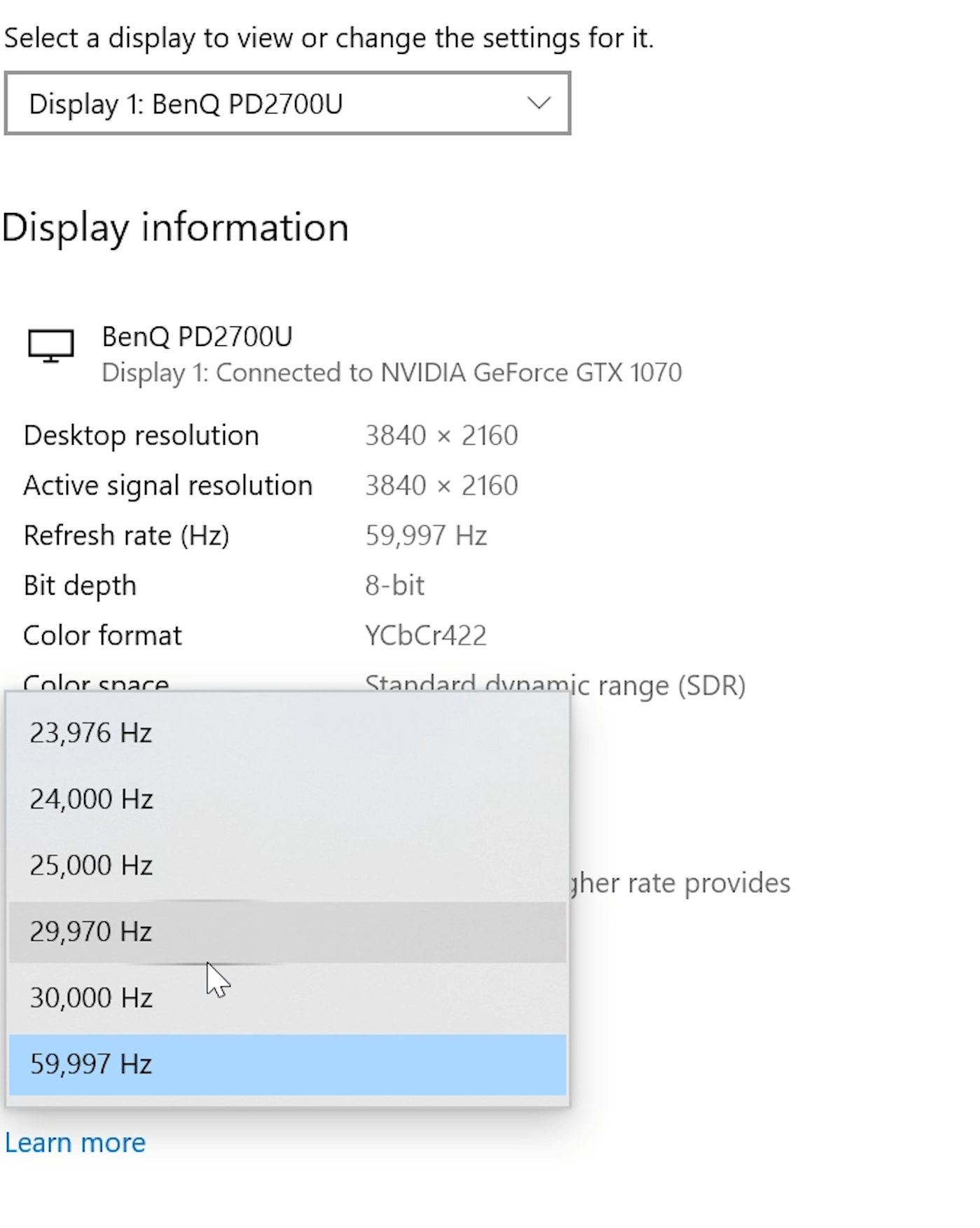Image resolution: width=980 pixels, height=1228 pixels.
Task: Click the Desktop resolution label
Action: click(141, 436)
